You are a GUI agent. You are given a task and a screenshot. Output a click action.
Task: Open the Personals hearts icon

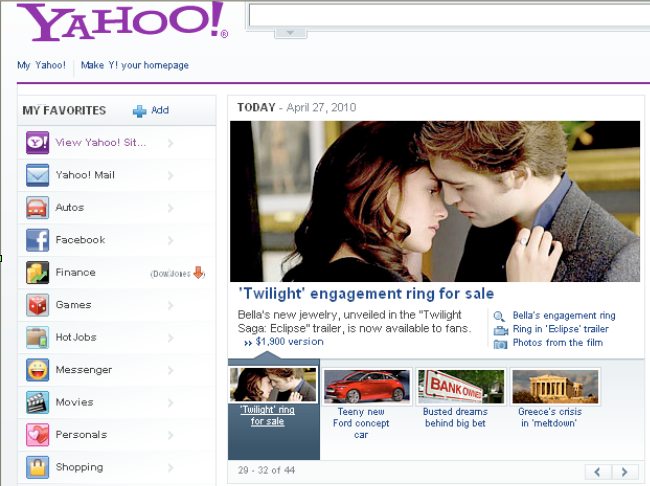[37, 435]
